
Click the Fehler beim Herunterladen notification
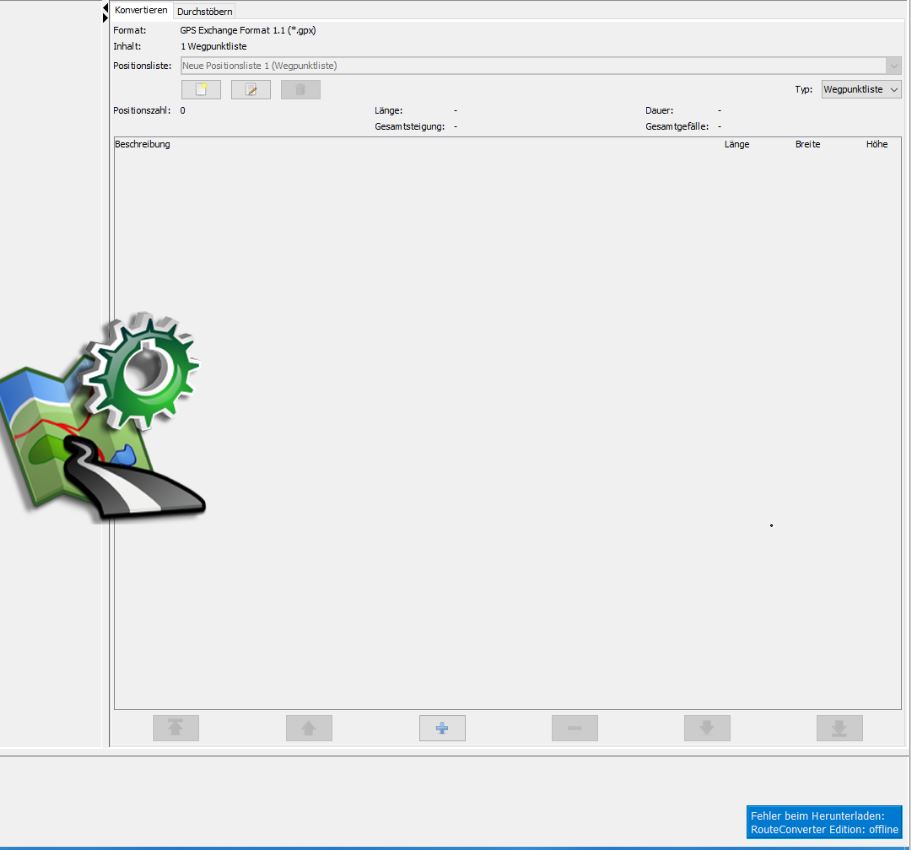[x=824, y=822]
